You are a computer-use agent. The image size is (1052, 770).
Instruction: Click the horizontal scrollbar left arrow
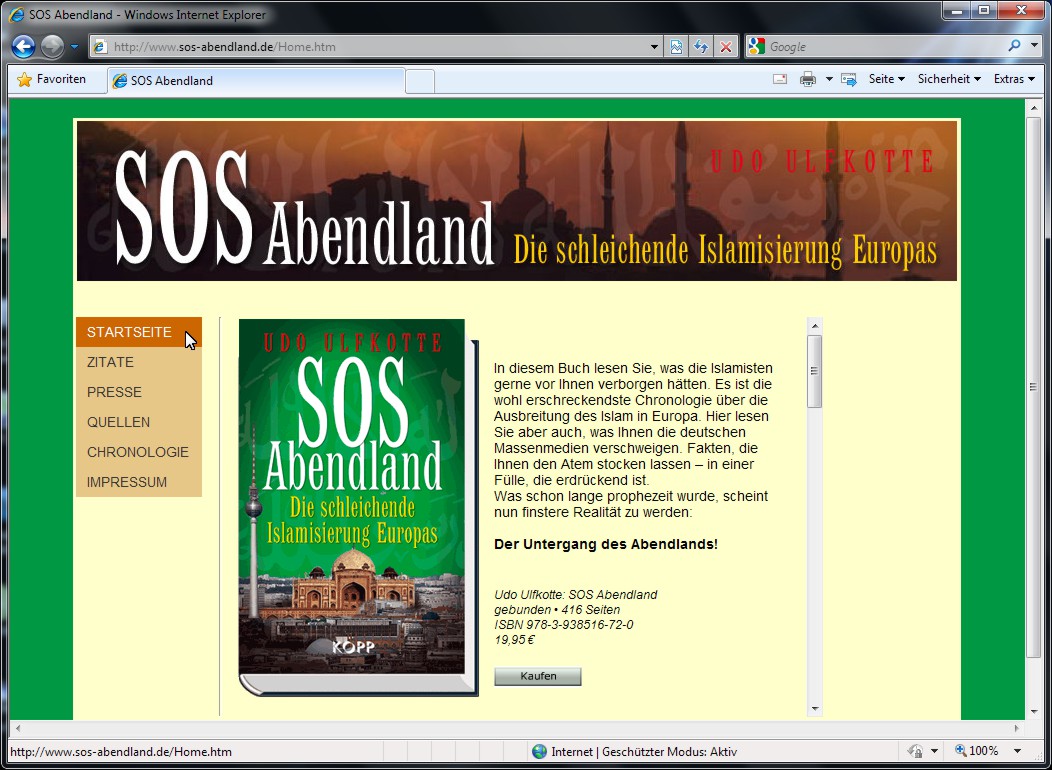pyautogui.click(x=18, y=728)
